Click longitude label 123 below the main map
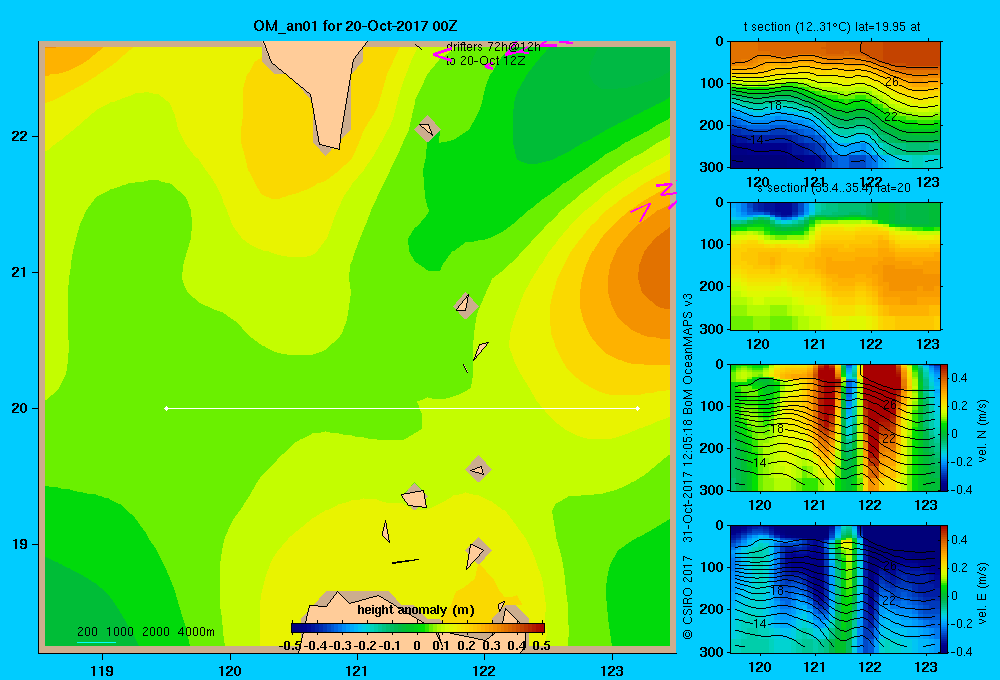This screenshot has width=1000, height=680. tap(612, 670)
